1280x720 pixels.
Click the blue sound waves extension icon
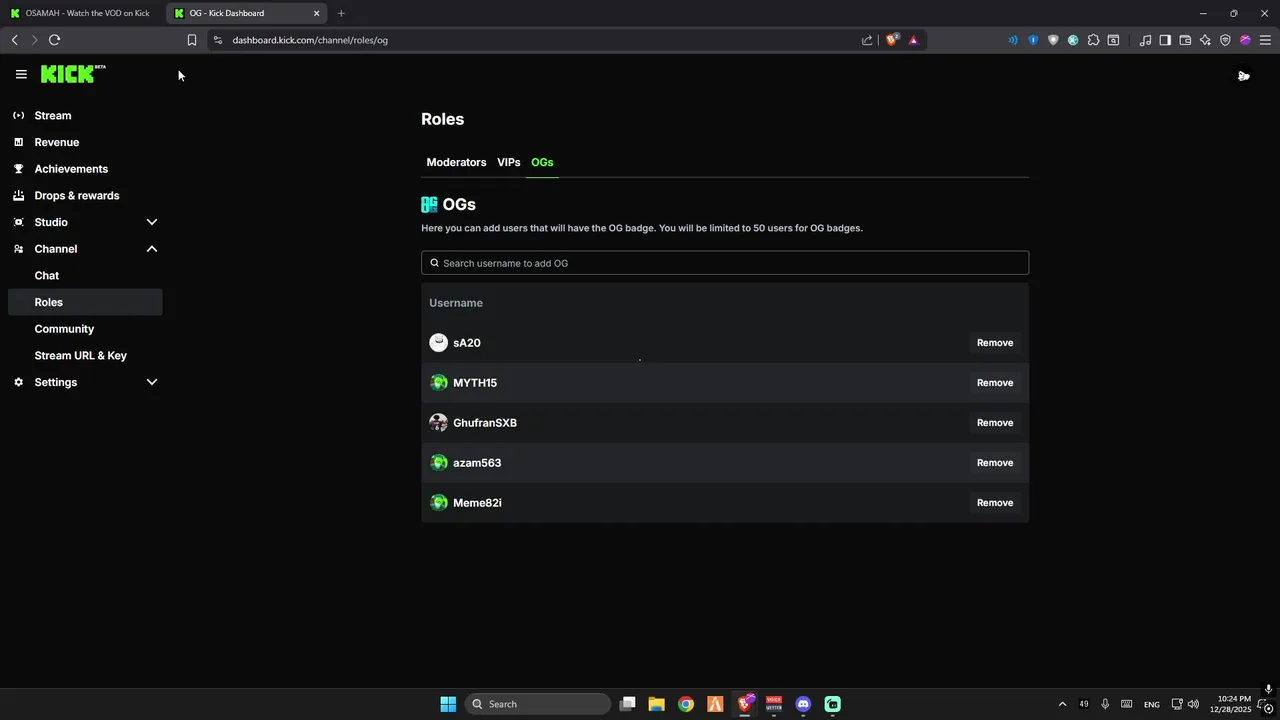tap(1013, 40)
